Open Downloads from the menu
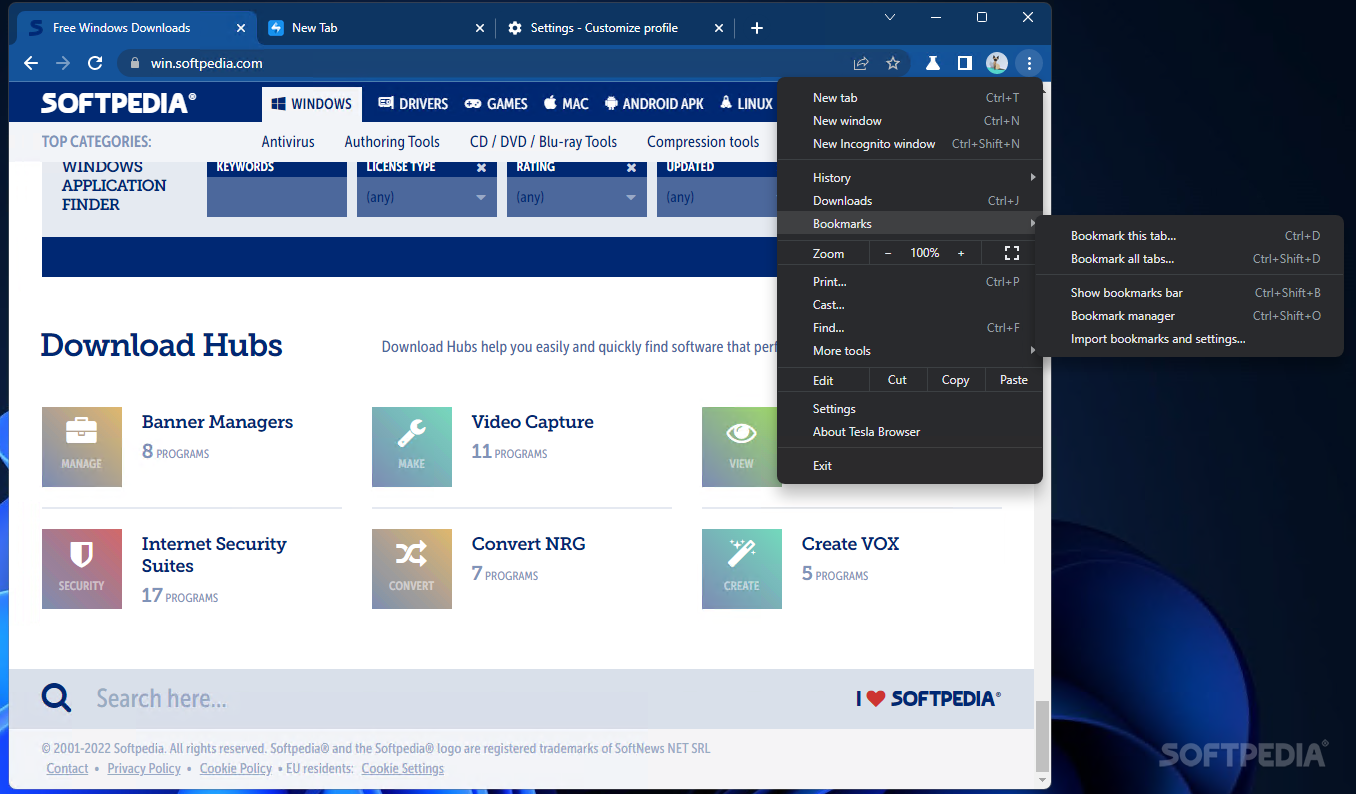Image resolution: width=1356 pixels, height=794 pixels. coord(910,201)
